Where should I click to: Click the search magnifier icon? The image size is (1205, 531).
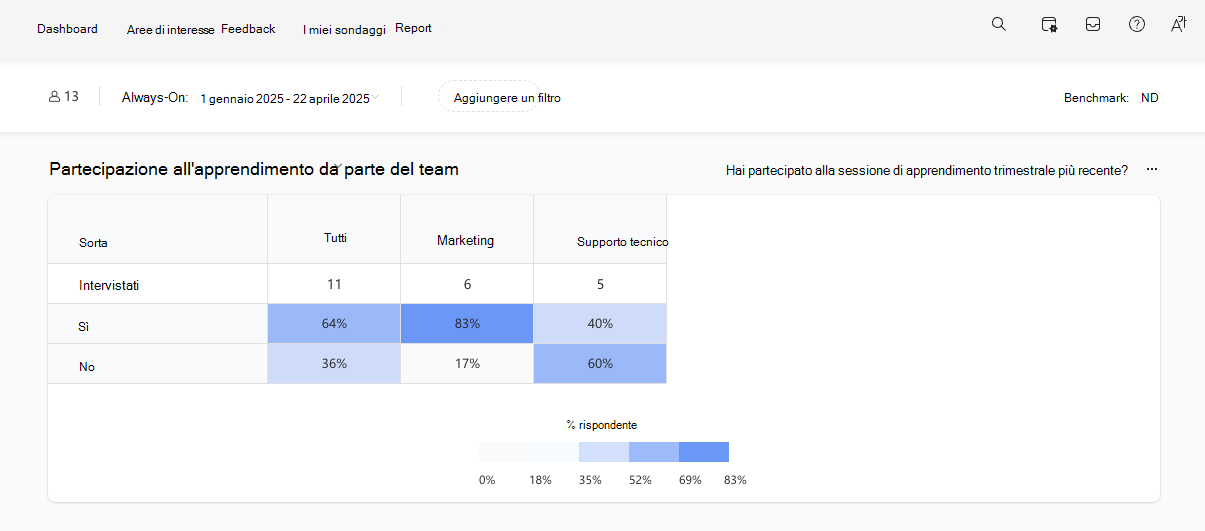coord(998,24)
